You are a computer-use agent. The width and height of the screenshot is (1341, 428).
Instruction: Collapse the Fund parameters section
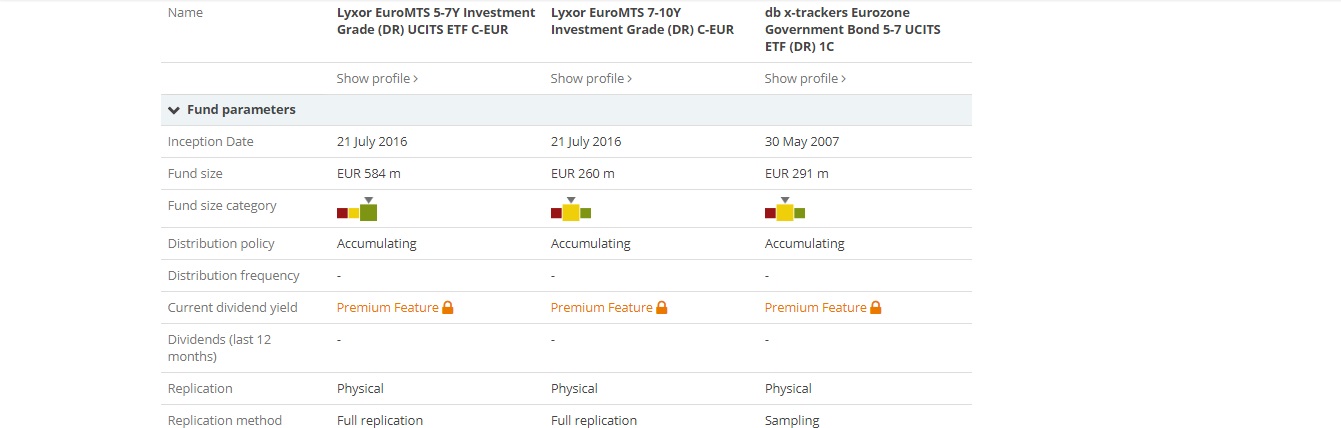tap(175, 110)
